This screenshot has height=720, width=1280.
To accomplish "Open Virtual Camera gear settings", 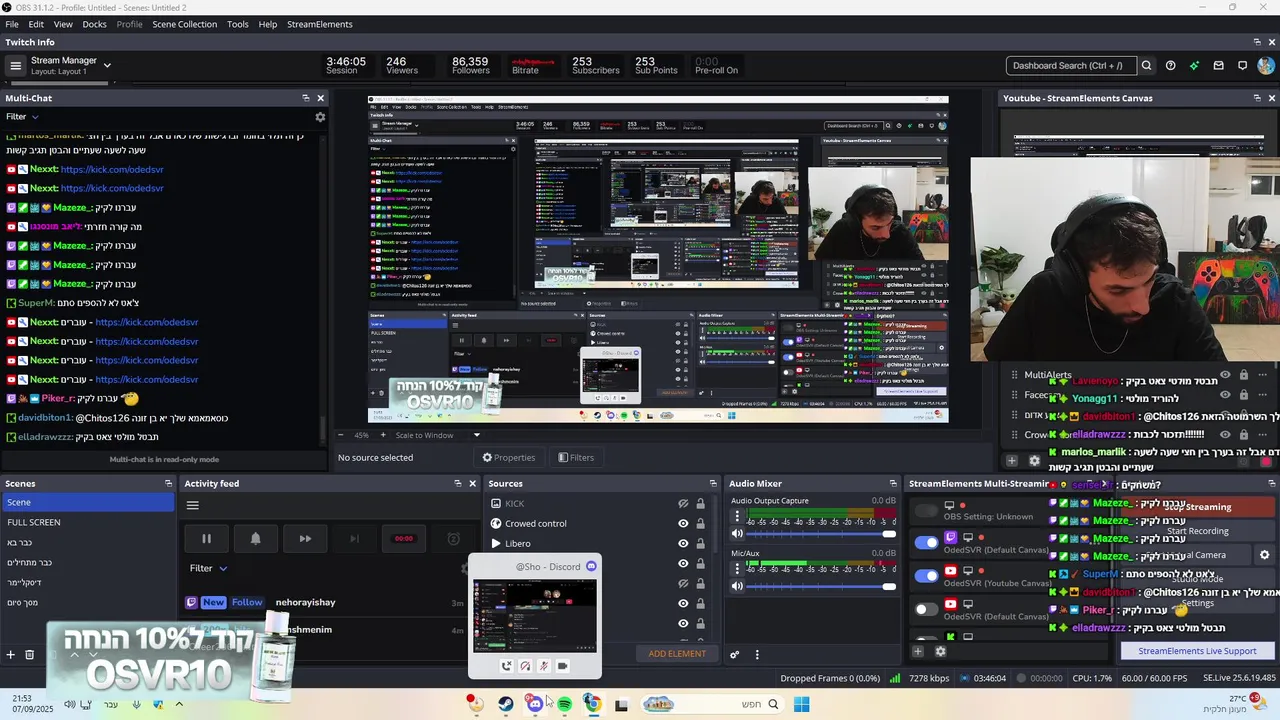I will pyautogui.click(x=1264, y=555).
